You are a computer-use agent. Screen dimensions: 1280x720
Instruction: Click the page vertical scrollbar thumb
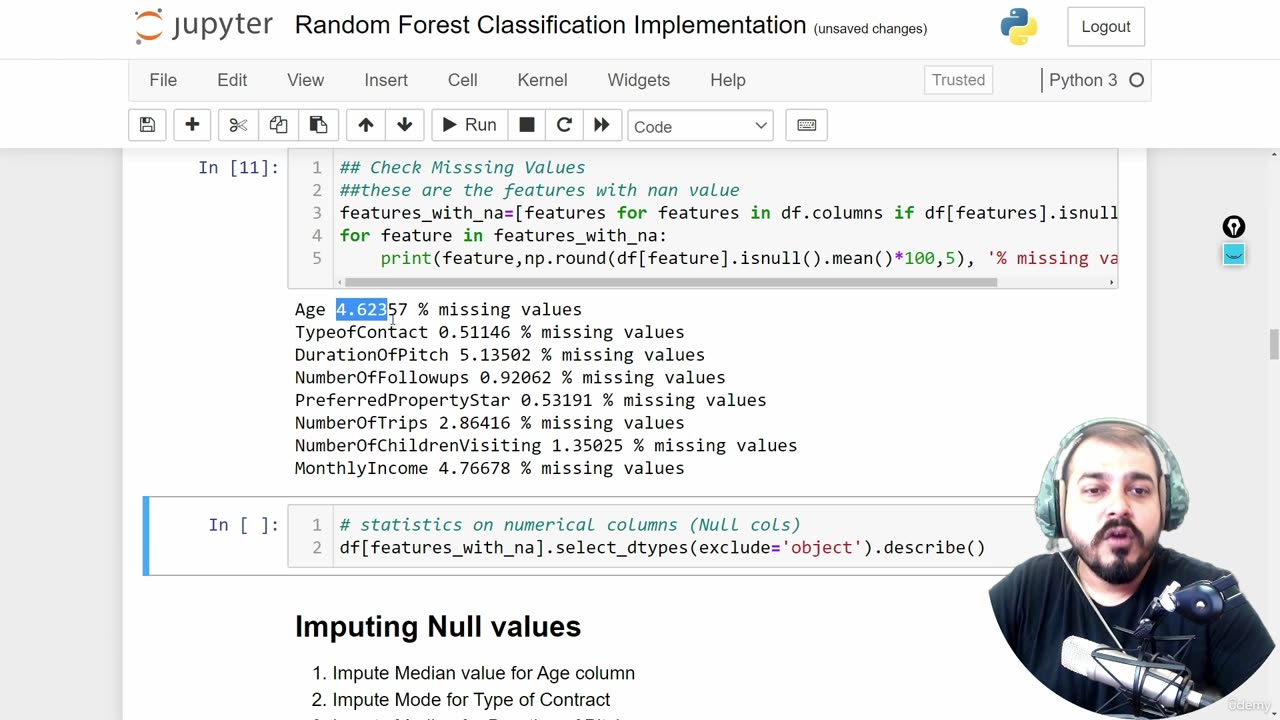[1273, 344]
